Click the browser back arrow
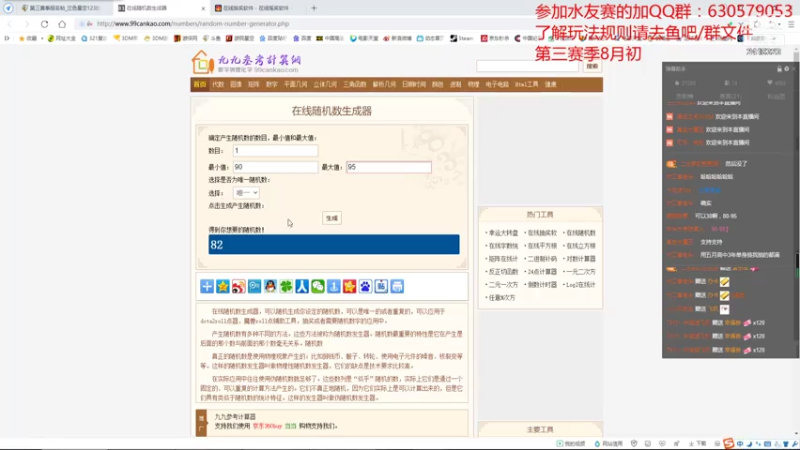Viewport: 800px width, 450px height. pyautogui.click(x=10, y=24)
